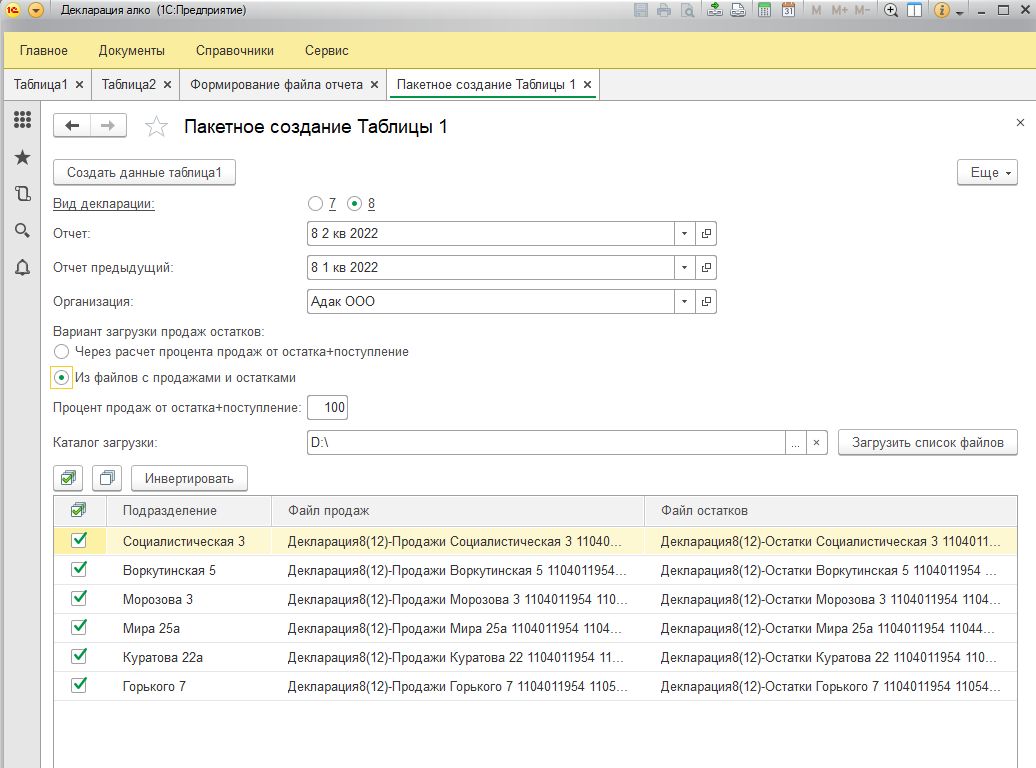Uncheck all rows with the clear-checks icon button
The image size is (1036, 768).
107,478
